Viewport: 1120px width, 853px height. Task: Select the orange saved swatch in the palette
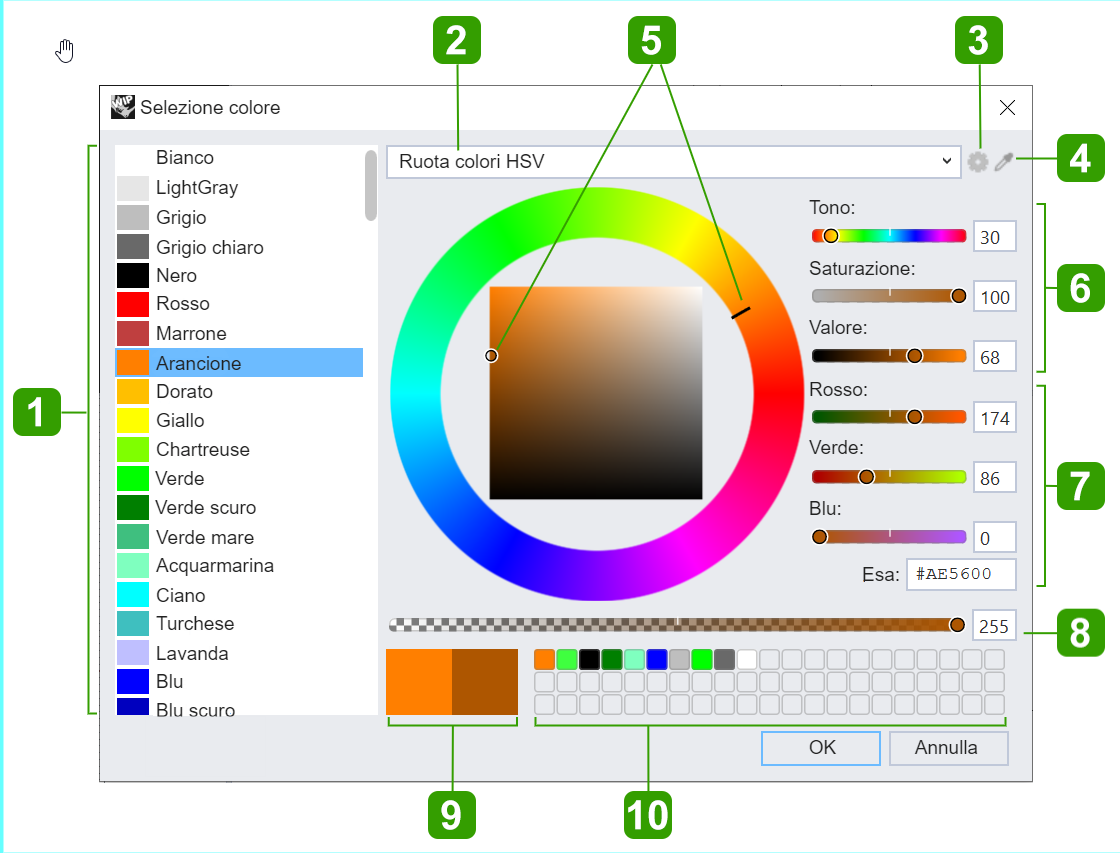544,659
